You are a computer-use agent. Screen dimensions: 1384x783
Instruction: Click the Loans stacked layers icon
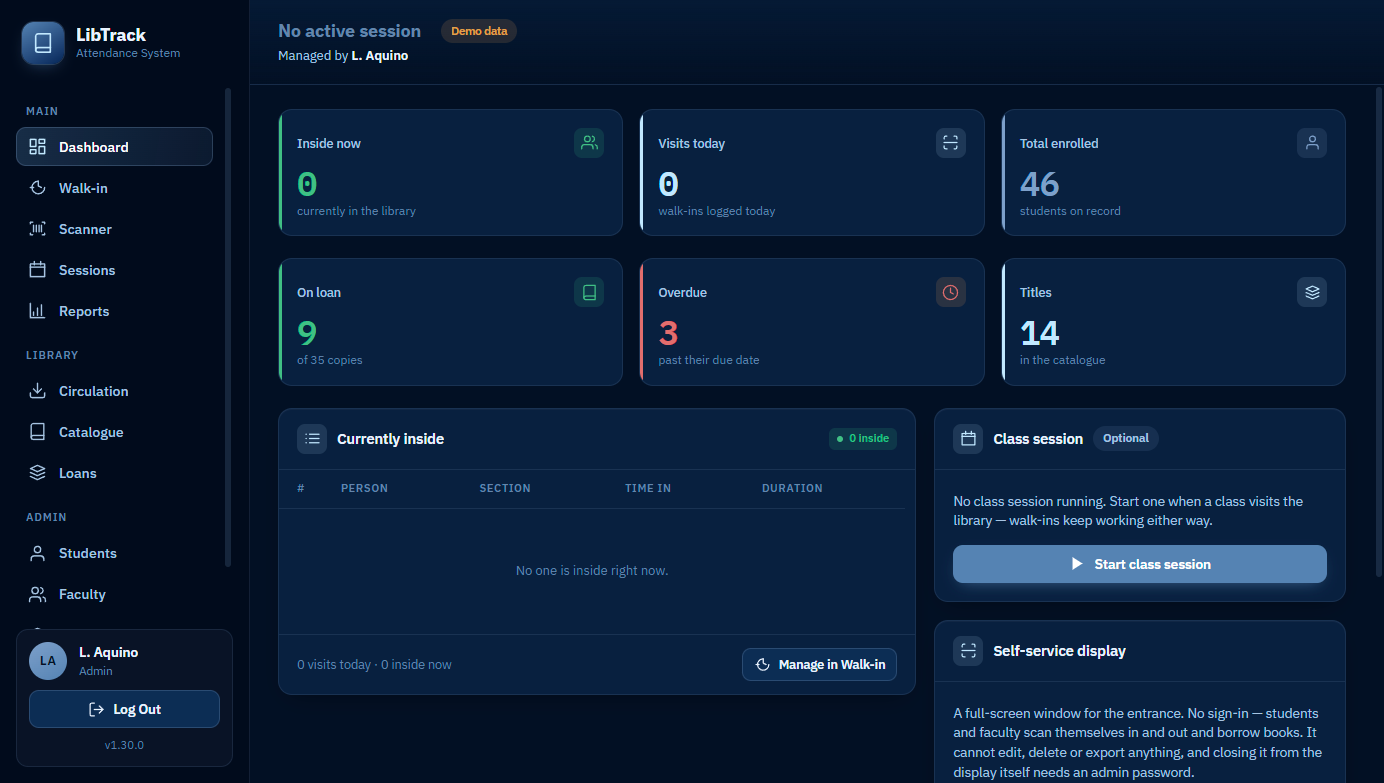tap(38, 473)
